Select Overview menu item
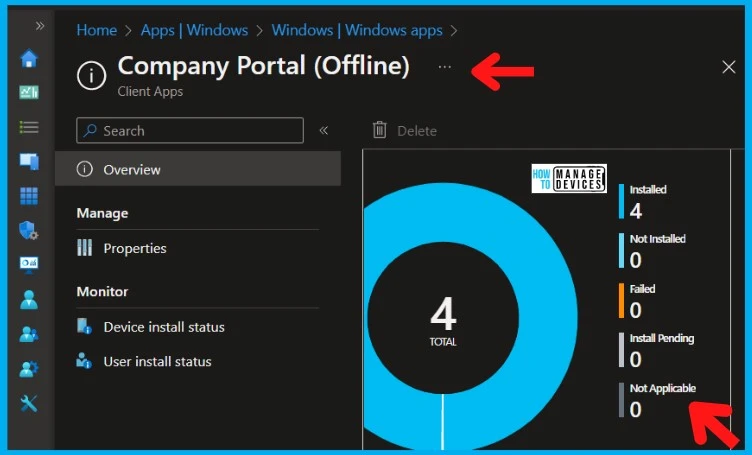Viewport: 752px width, 455px height. click(x=198, y=169)
